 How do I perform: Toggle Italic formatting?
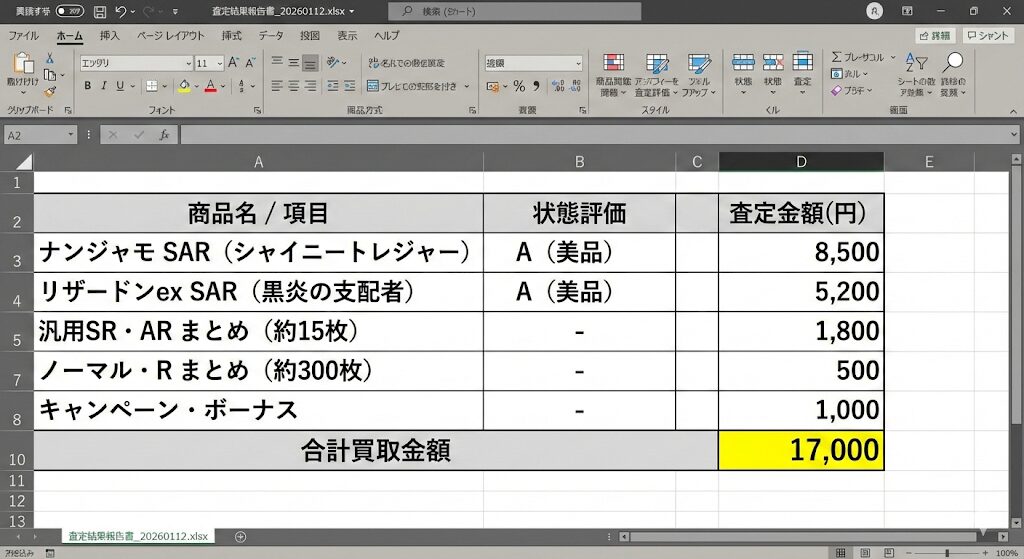click(x=103, y=86)
